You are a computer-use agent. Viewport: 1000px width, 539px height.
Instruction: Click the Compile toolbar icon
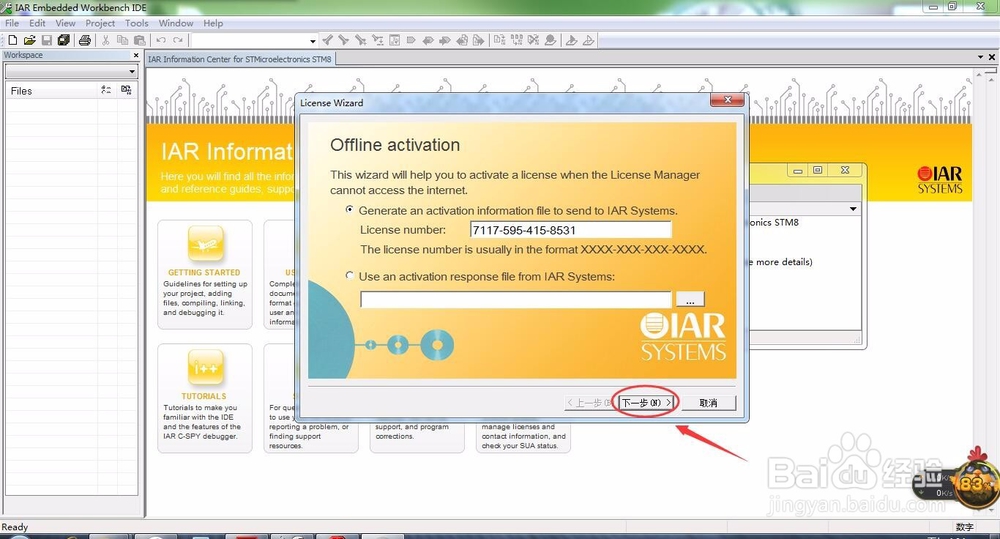500,40
